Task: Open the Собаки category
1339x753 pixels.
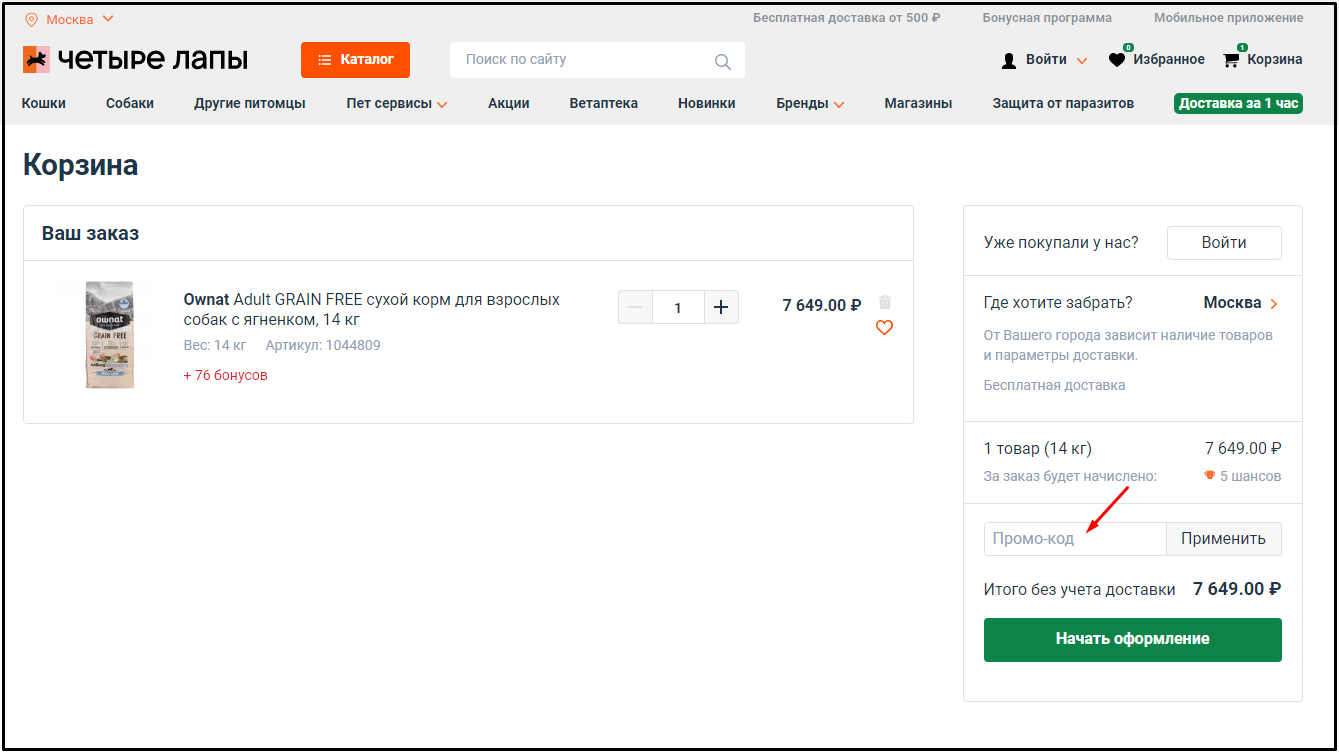Action: pos(130,103)
